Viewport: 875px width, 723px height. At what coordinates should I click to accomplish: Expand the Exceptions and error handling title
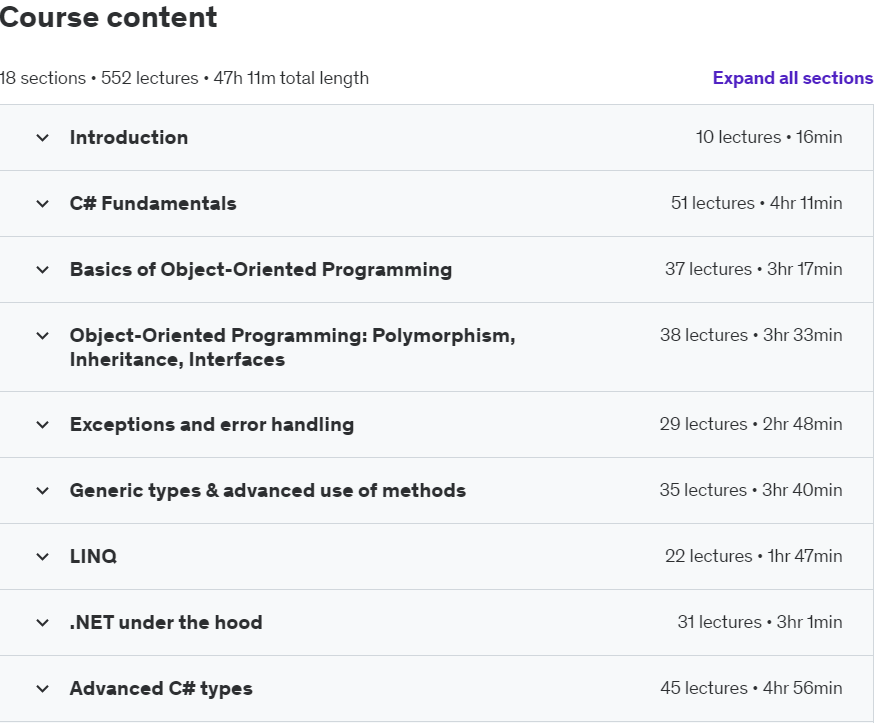(x=212, y=425)
